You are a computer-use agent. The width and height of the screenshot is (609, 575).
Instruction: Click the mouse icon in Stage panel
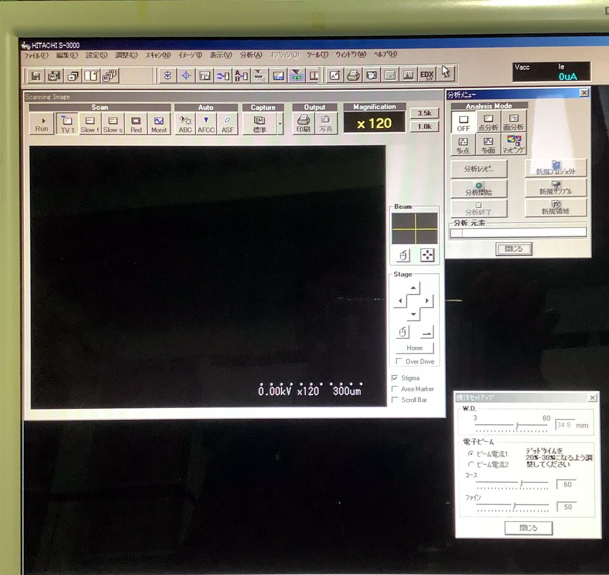pos(403,332)
